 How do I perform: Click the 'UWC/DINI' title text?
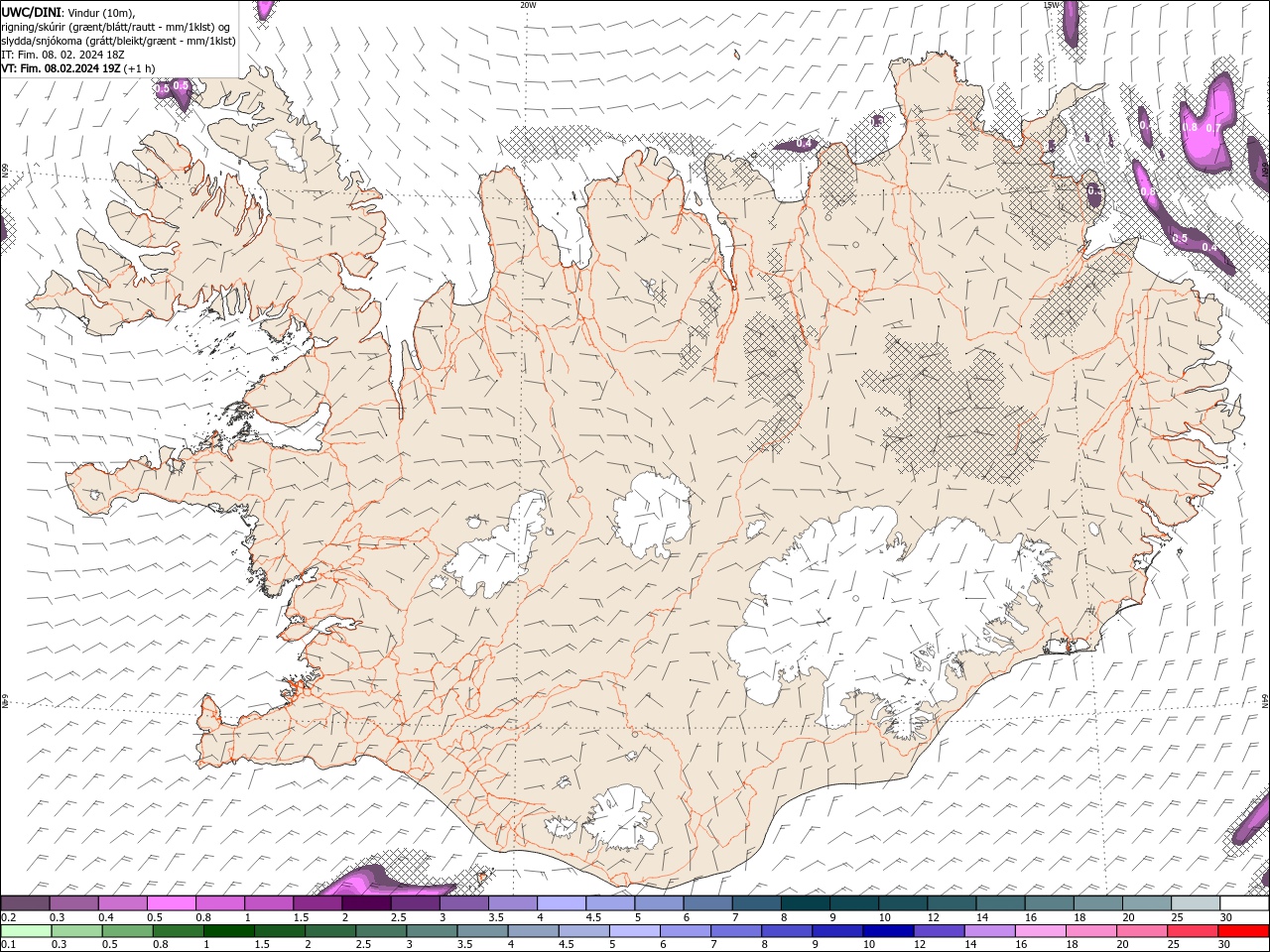point(33,12)
